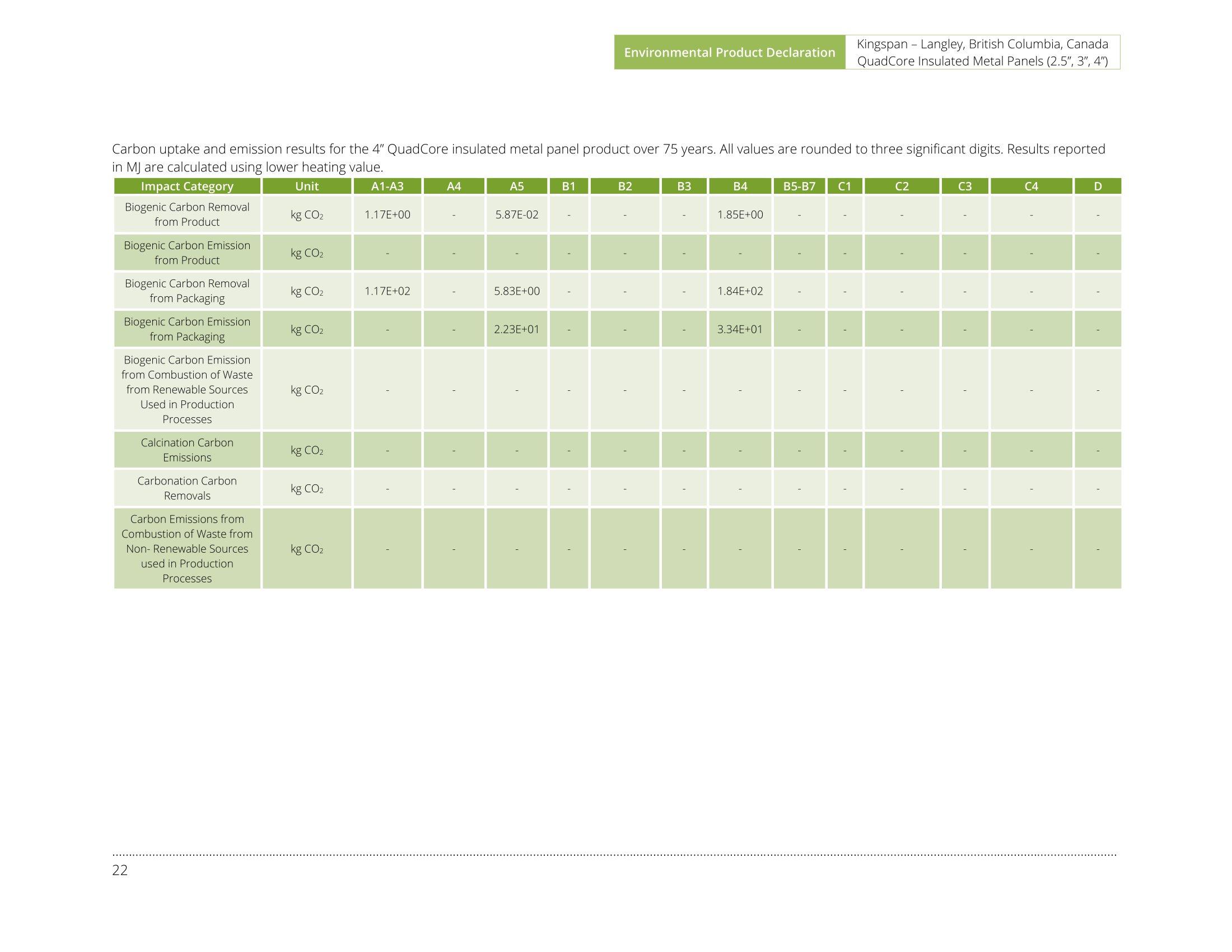Click the 'C3' column header

click(965, 186)
